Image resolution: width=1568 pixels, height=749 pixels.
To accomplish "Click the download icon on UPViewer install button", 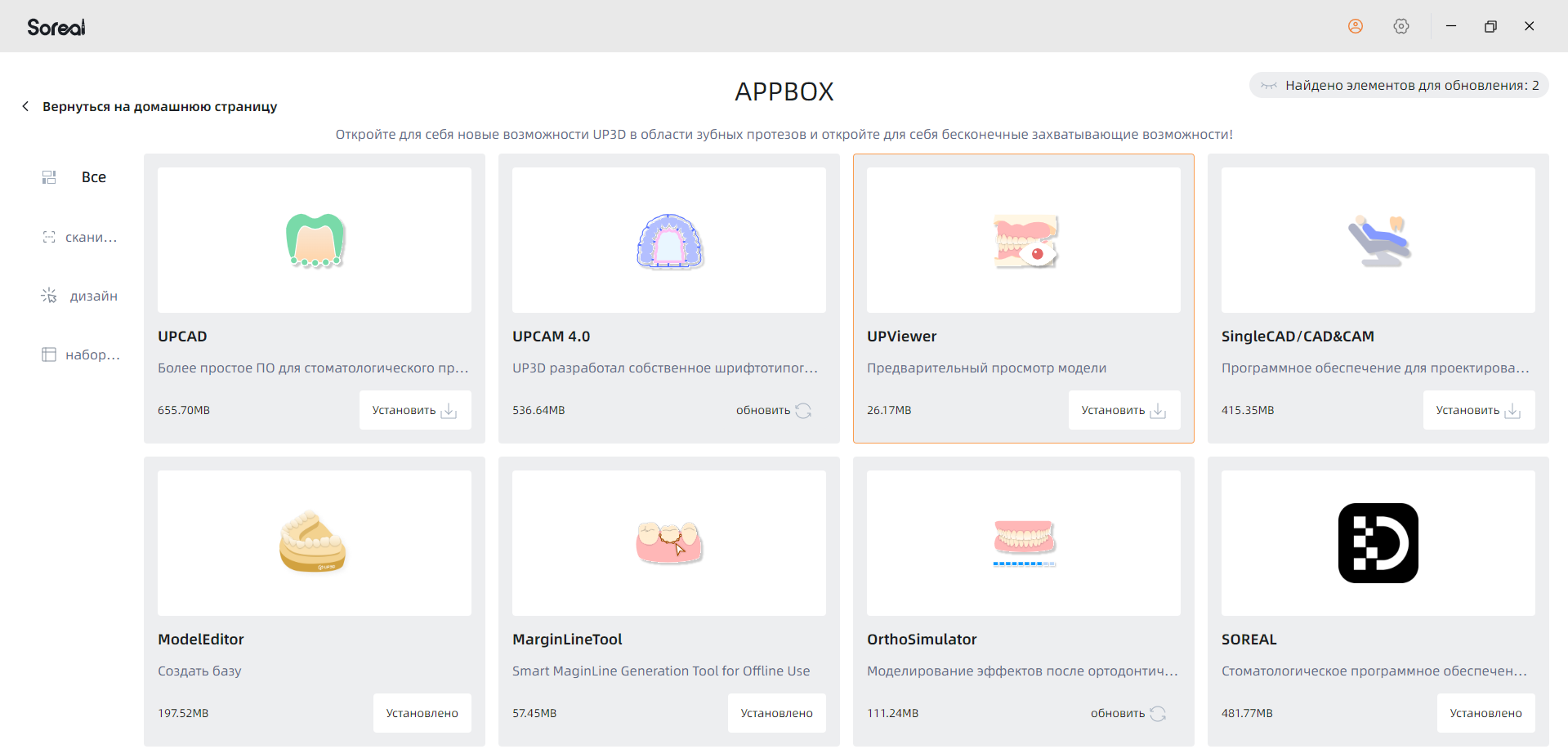I will point(1158,411).
